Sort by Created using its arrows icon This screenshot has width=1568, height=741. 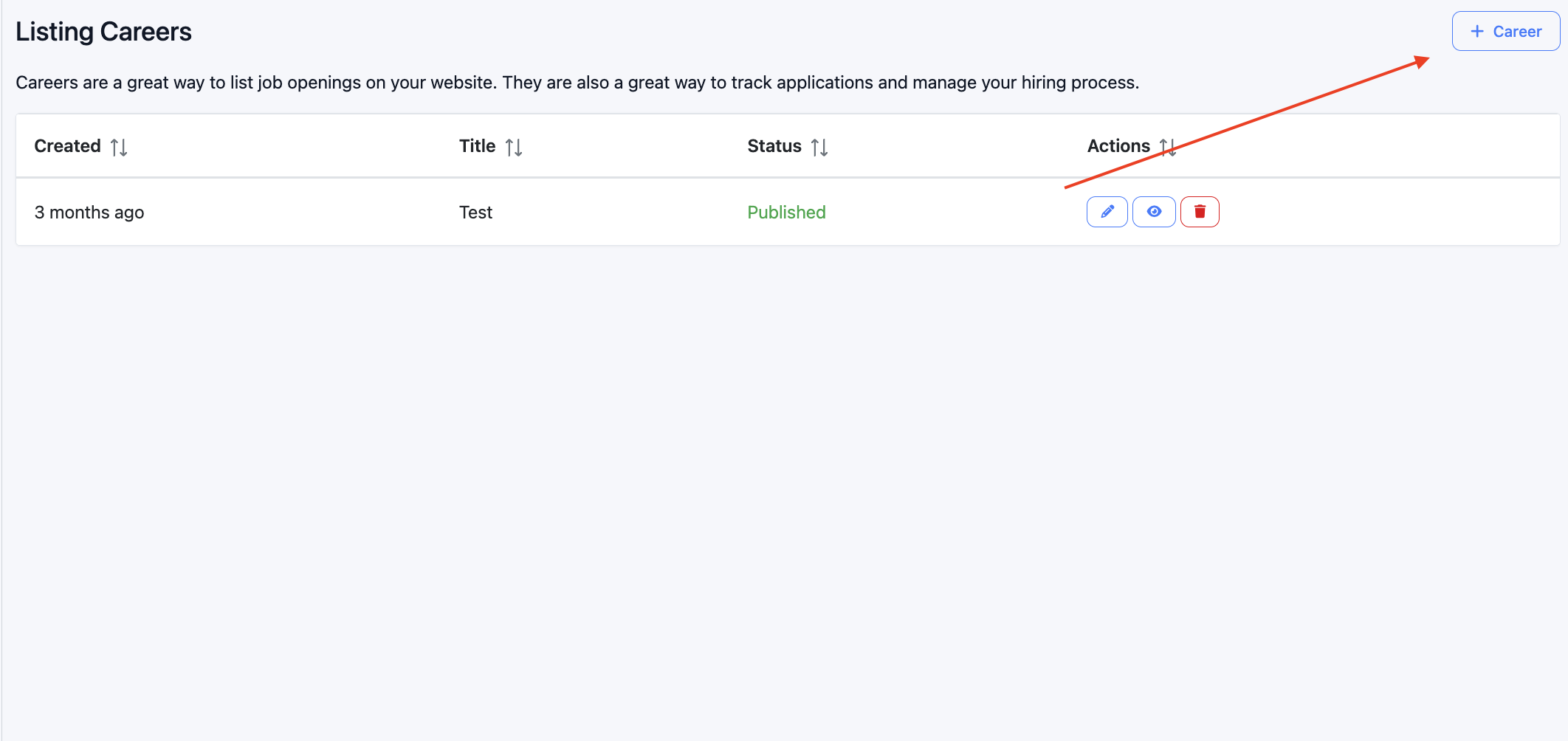pos(119,148)
